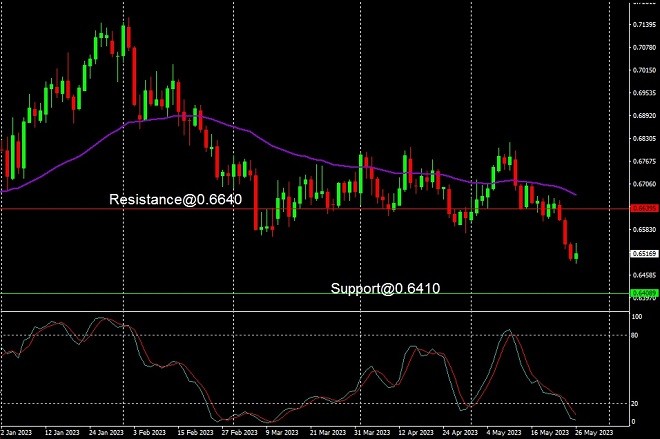Click the 12 Jan 2023 date label
This screenshot has height=439, width=660.
[x=62, y=433]
